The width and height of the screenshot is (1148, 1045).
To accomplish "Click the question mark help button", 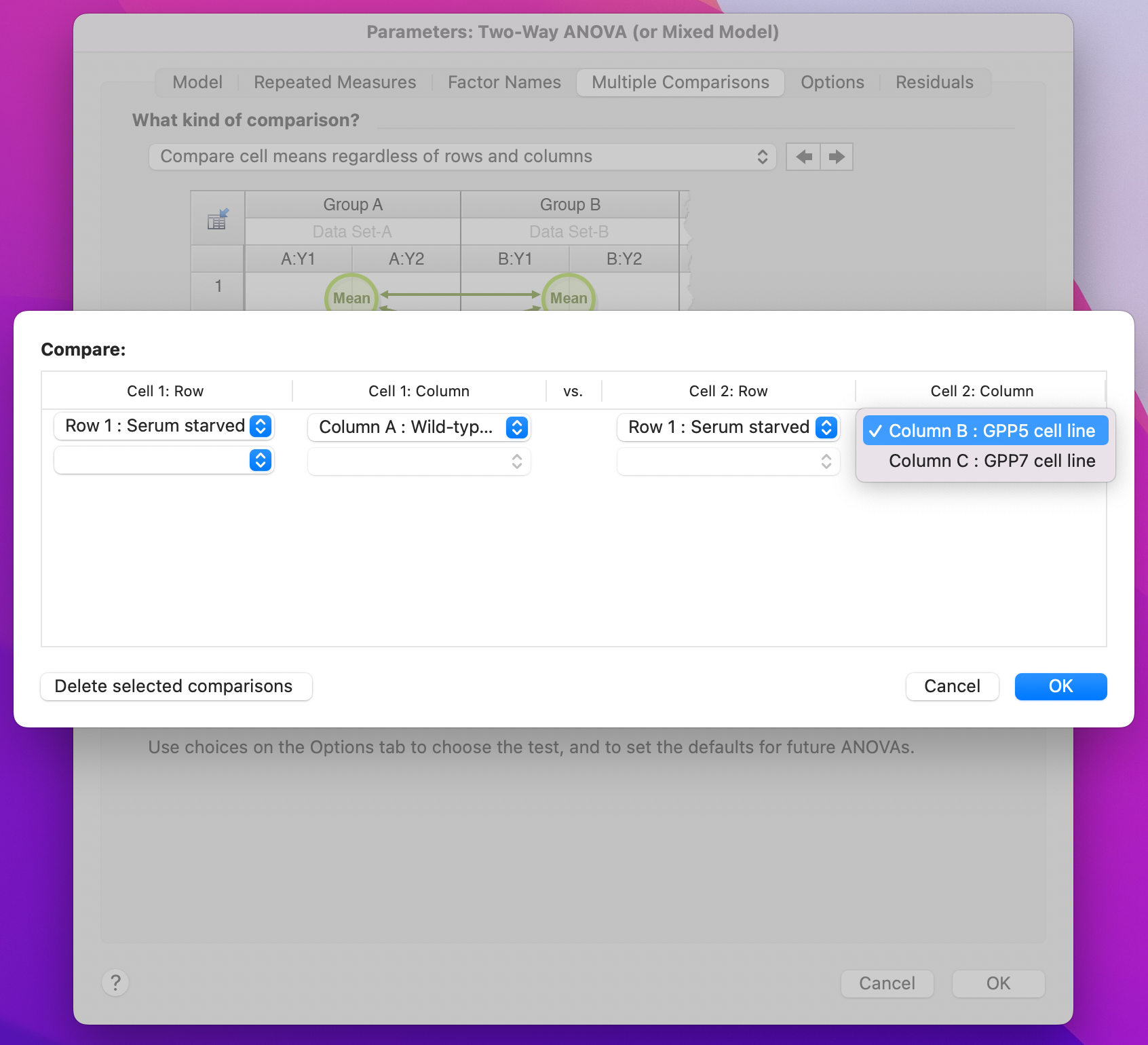I will tap(115, 982).
